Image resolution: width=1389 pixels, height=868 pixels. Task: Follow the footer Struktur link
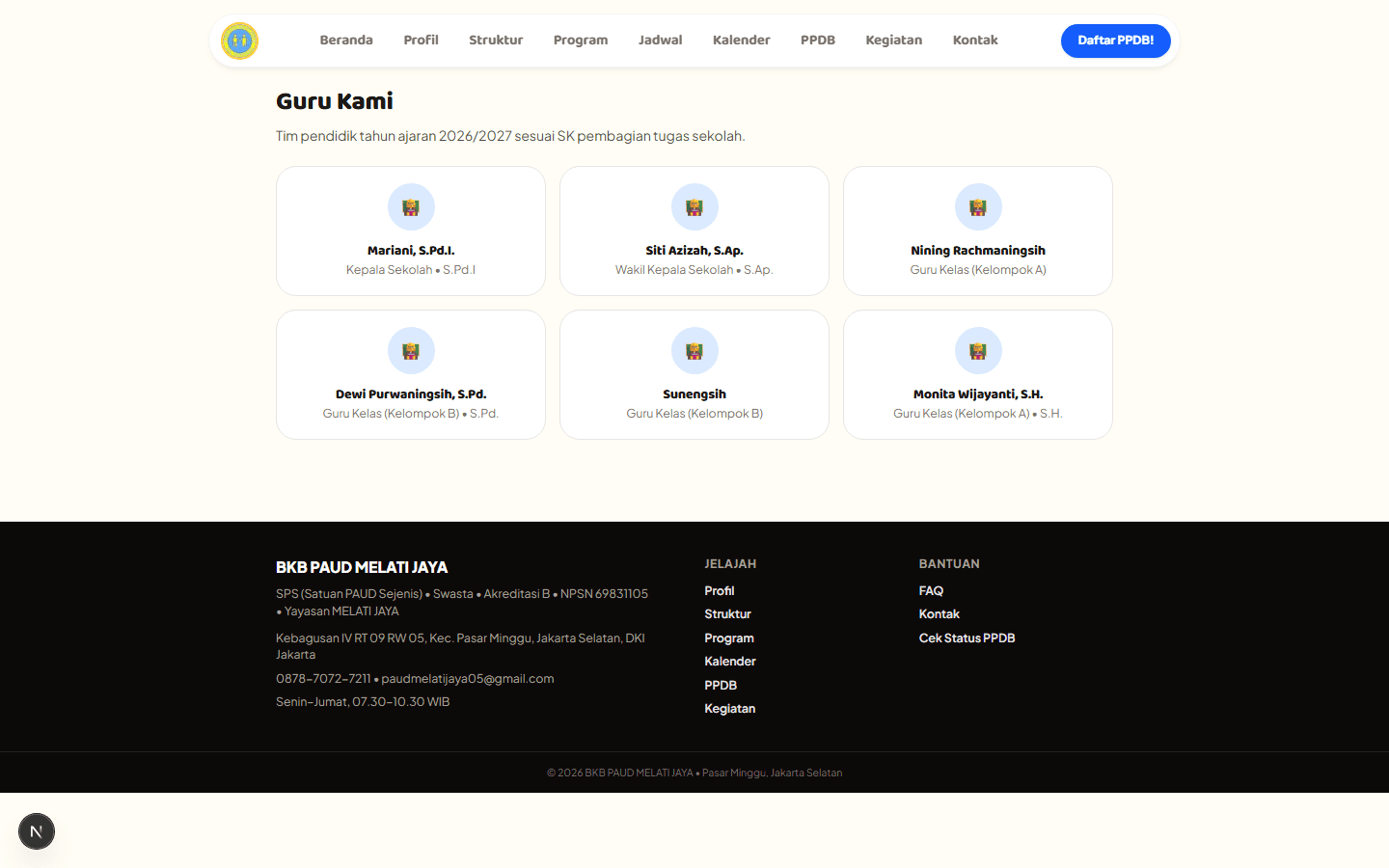[727, 614]
